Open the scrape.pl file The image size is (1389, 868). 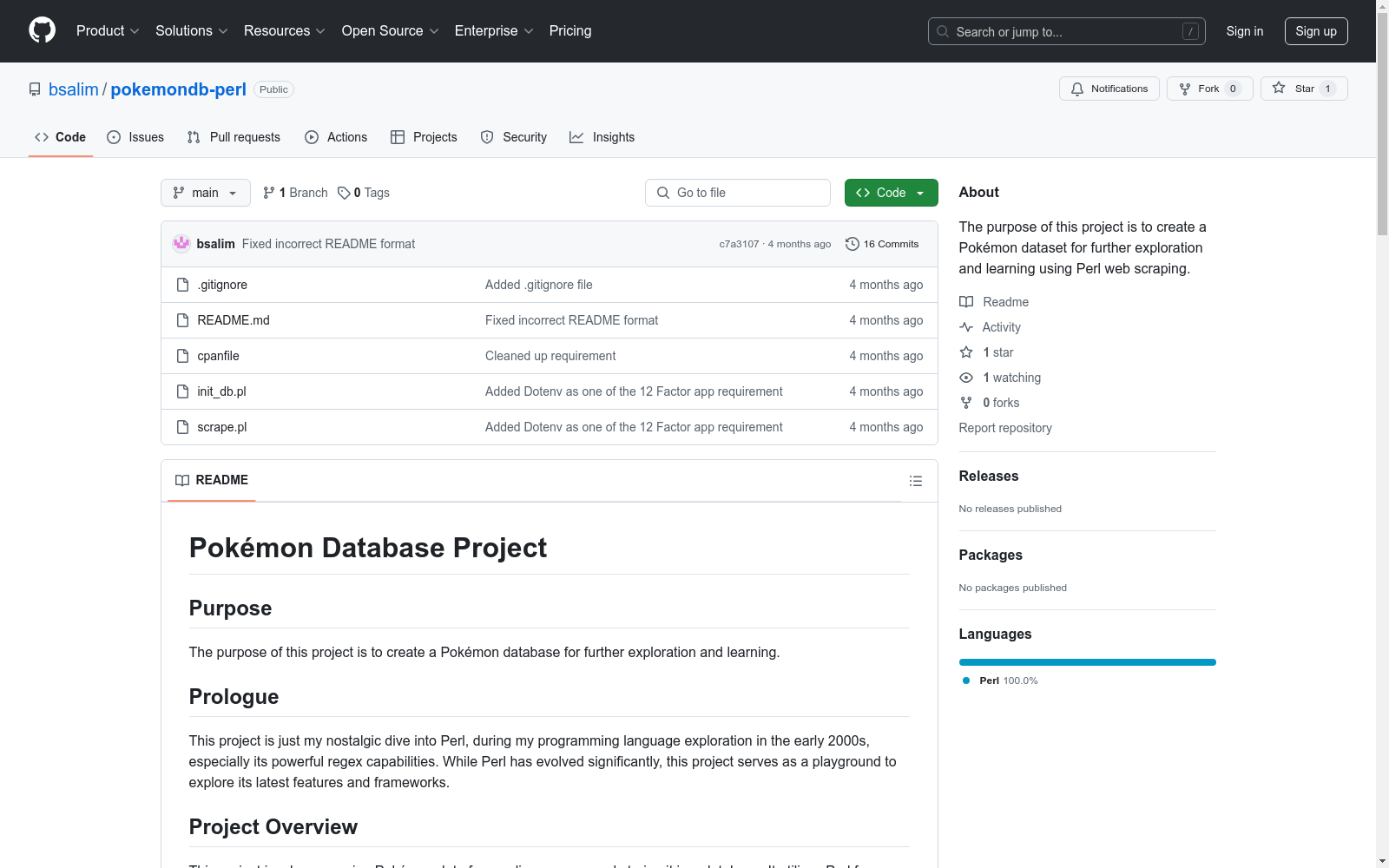click(x=222, y=427)
